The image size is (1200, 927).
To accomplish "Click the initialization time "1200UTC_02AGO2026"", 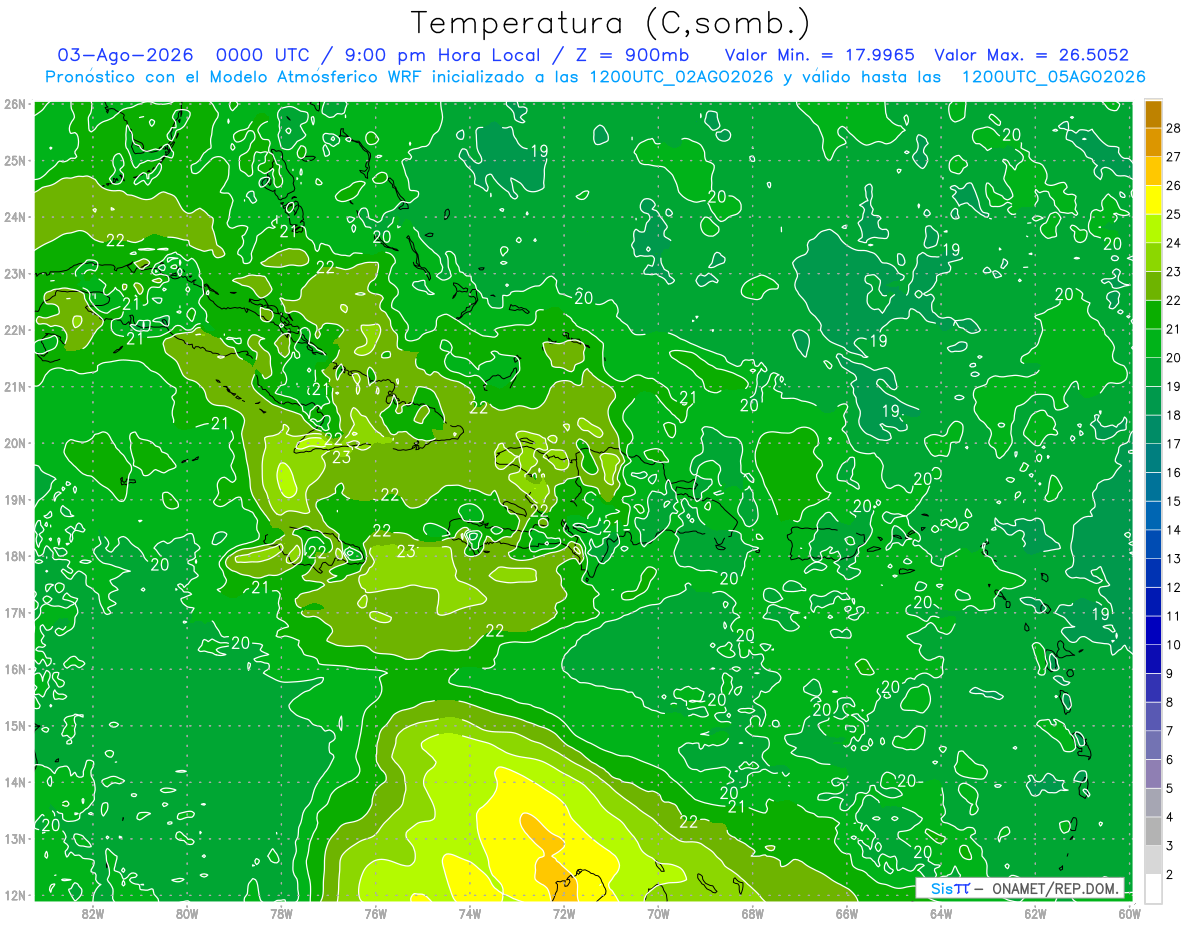I will coord(682,77).
